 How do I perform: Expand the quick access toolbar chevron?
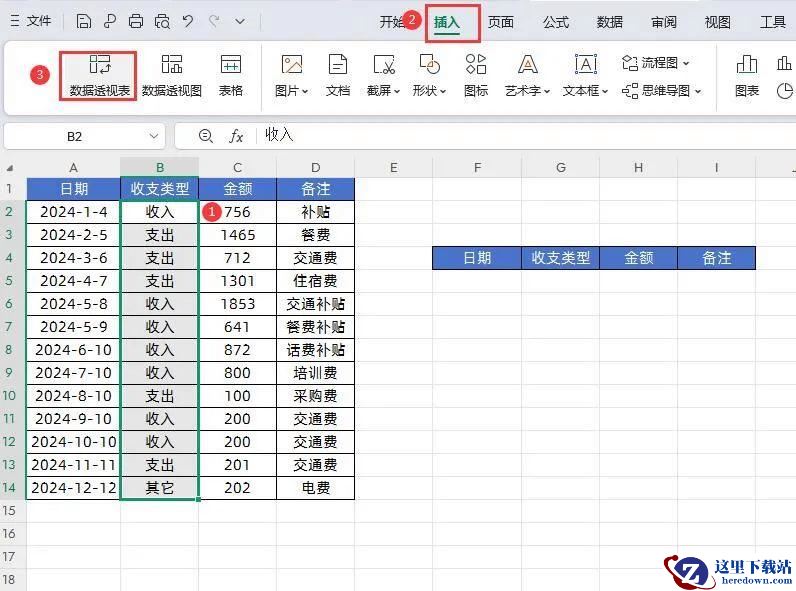(240, 21)
